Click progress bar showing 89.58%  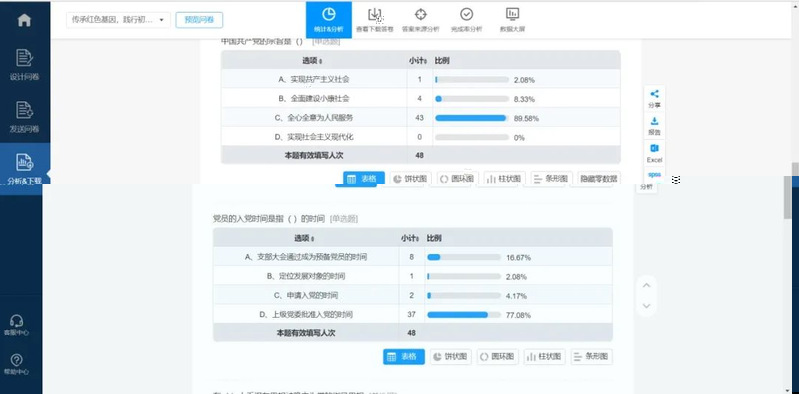[472, 118]
